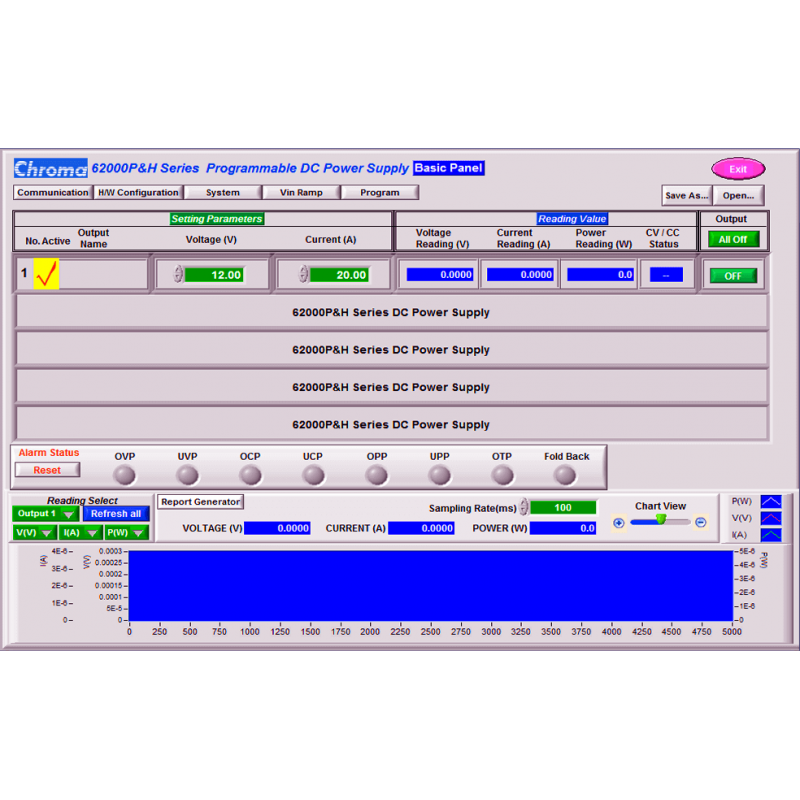Click the Alarm Status label
800x800 pixels.
(x=49, y=453)
